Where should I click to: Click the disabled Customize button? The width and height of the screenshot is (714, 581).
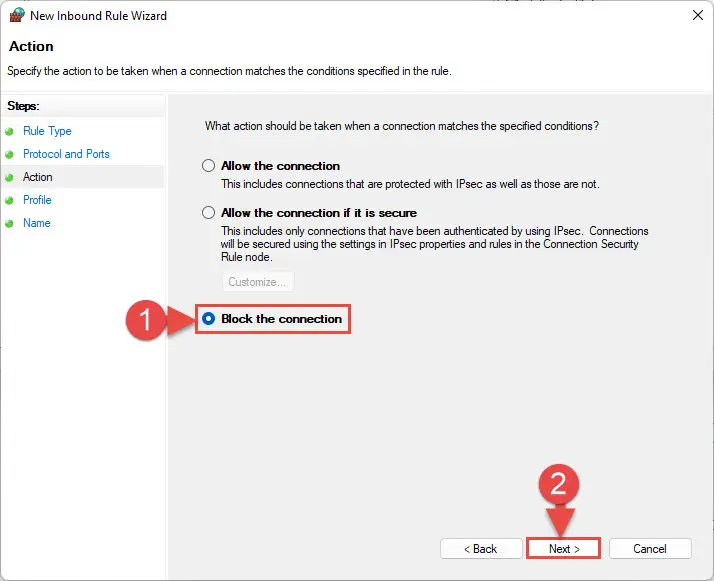tap(258, 282)
